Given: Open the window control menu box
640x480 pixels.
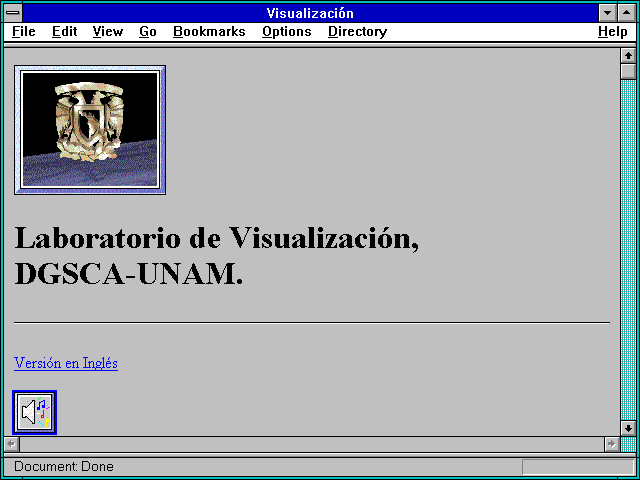Looking at the screenshot, I should point(13,13).
